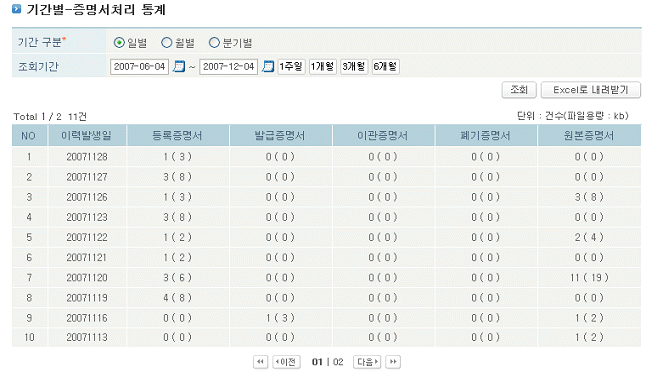Screen dimensions: 646x381
Task: Click 발급증명서 value 1 ( 3 ) for 20071116
Action: pos(280,318)
